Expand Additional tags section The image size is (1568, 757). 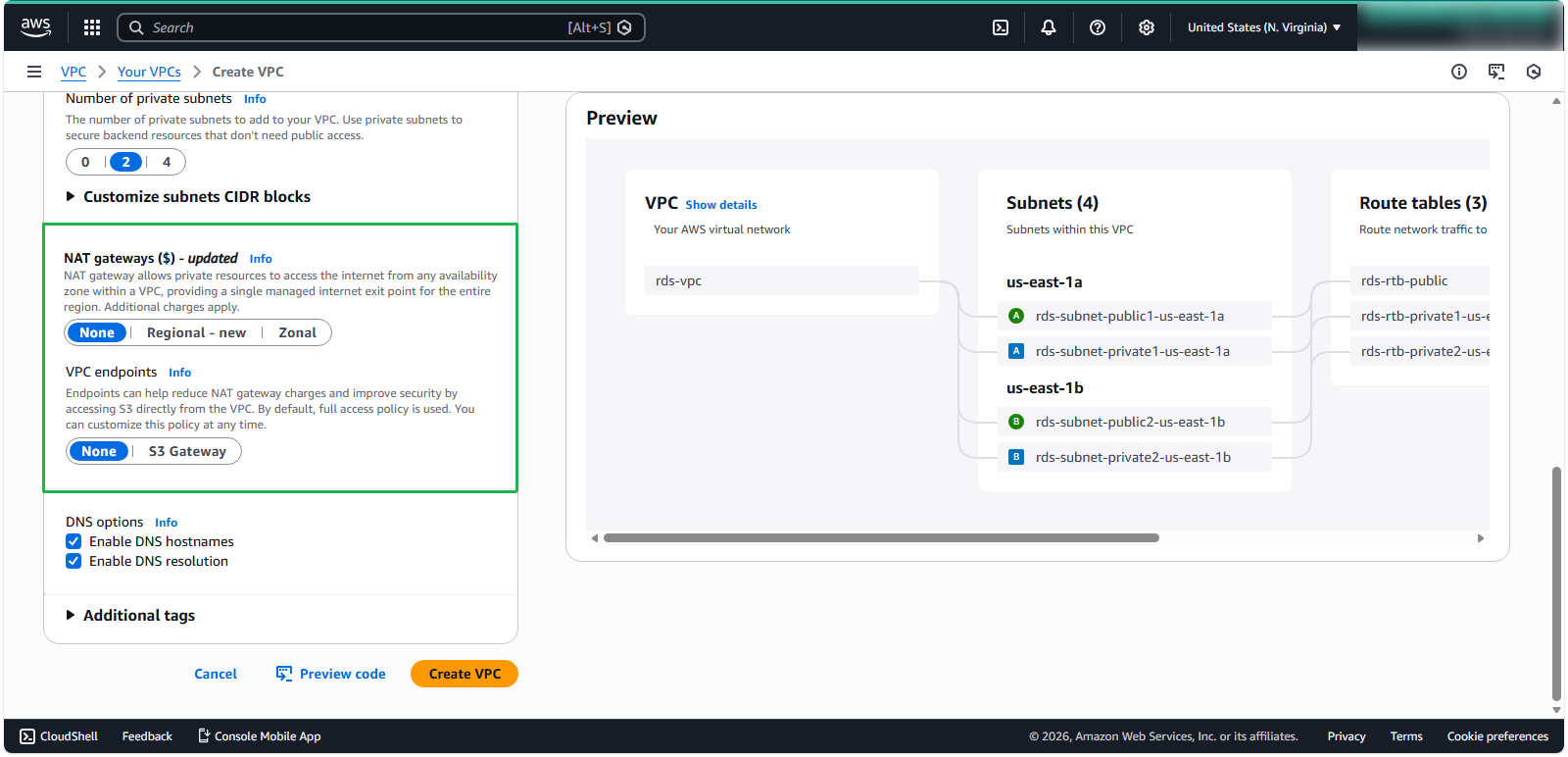pyautogui.click(x=130, y=615)
